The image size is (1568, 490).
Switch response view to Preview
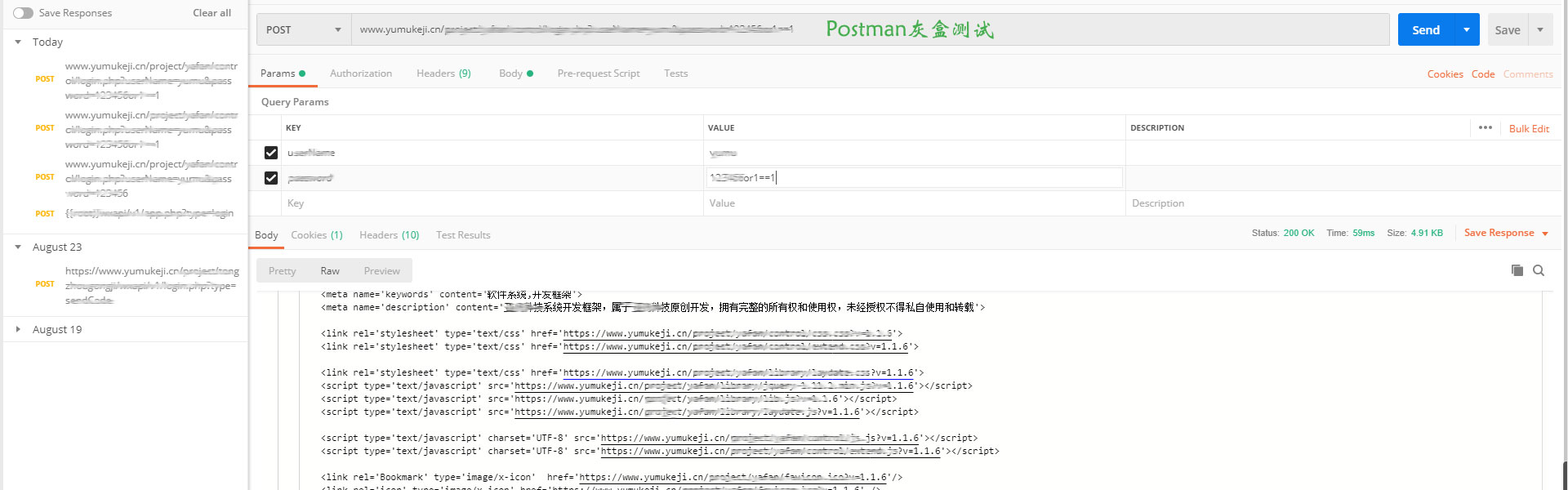(x=382, y=271)
